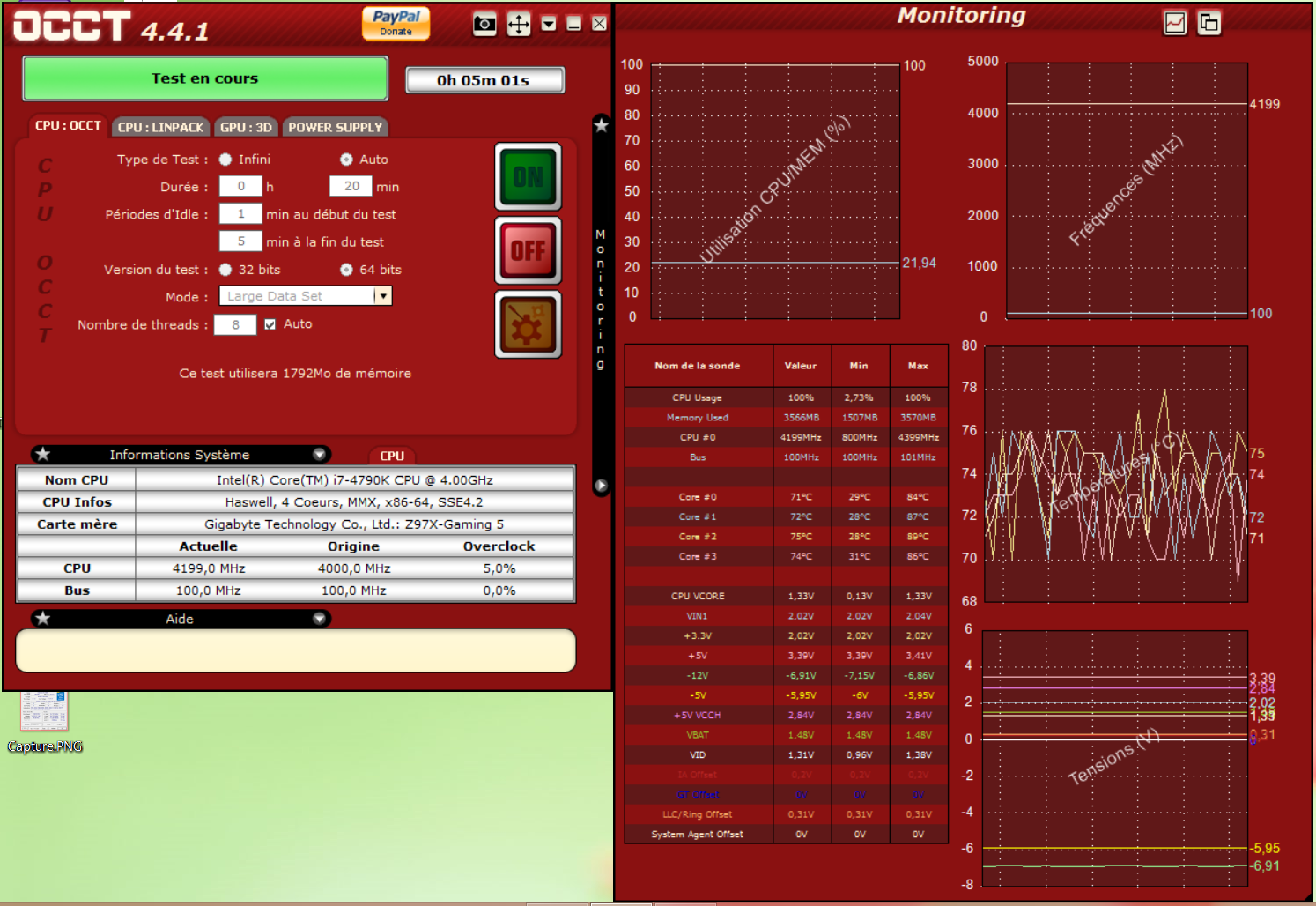Collapse the Aide section
The image size is (1316, 906).
(x=319, y=619)
